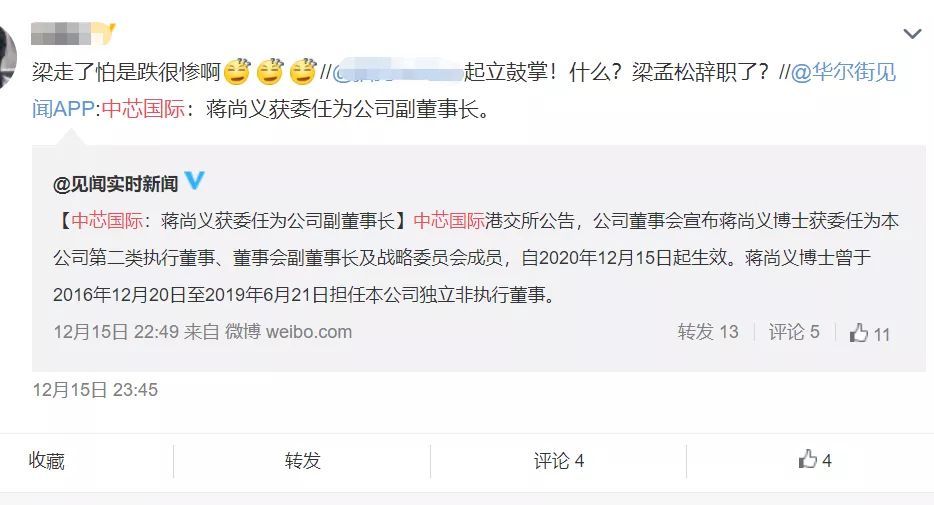The width and height of the screenshot is (934, 505).
Task: Click 转发 13 on quoted post
Action: point(708,332)
